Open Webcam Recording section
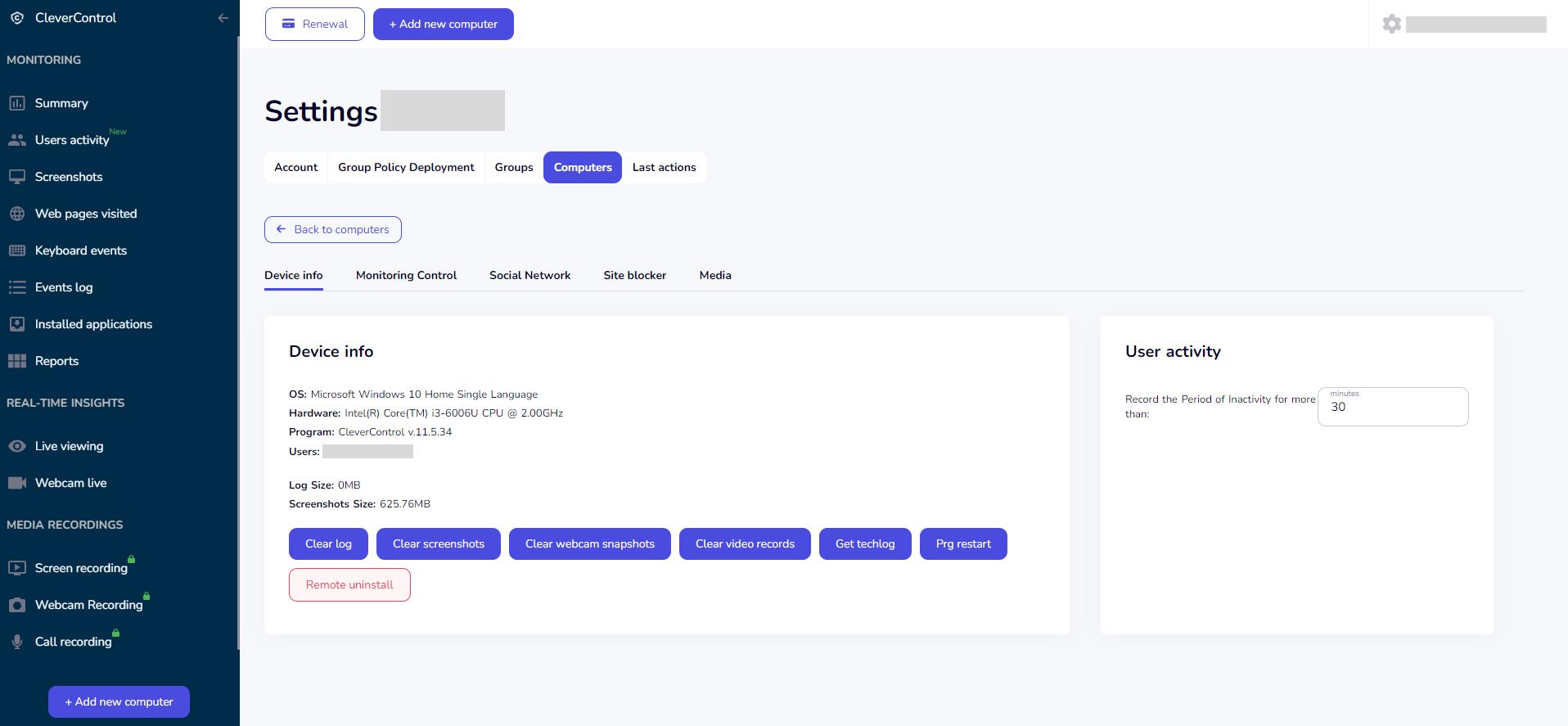 pyautogui.click(x=88, y=605)
